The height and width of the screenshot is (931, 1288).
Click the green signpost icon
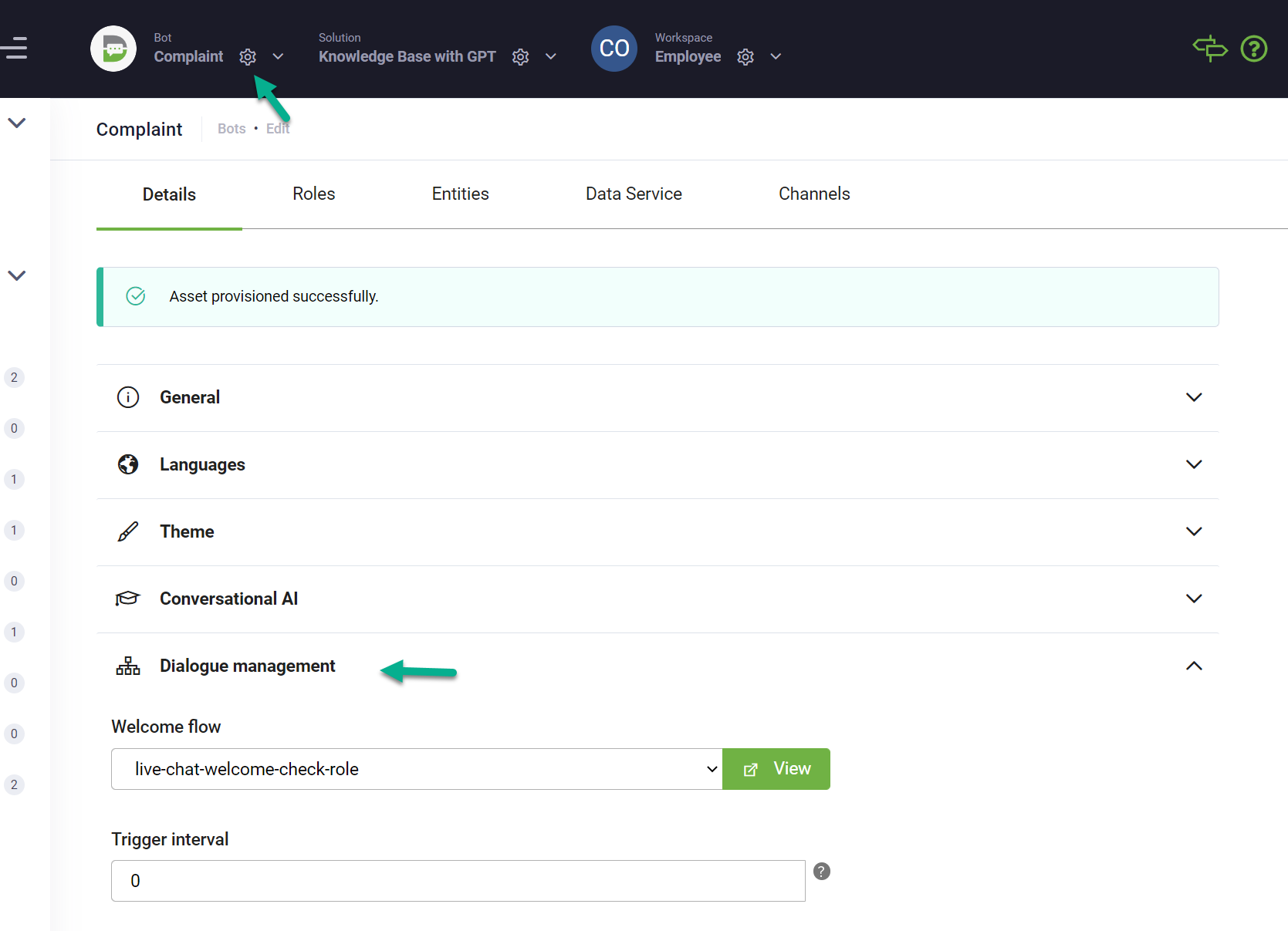click(1209, 49)
